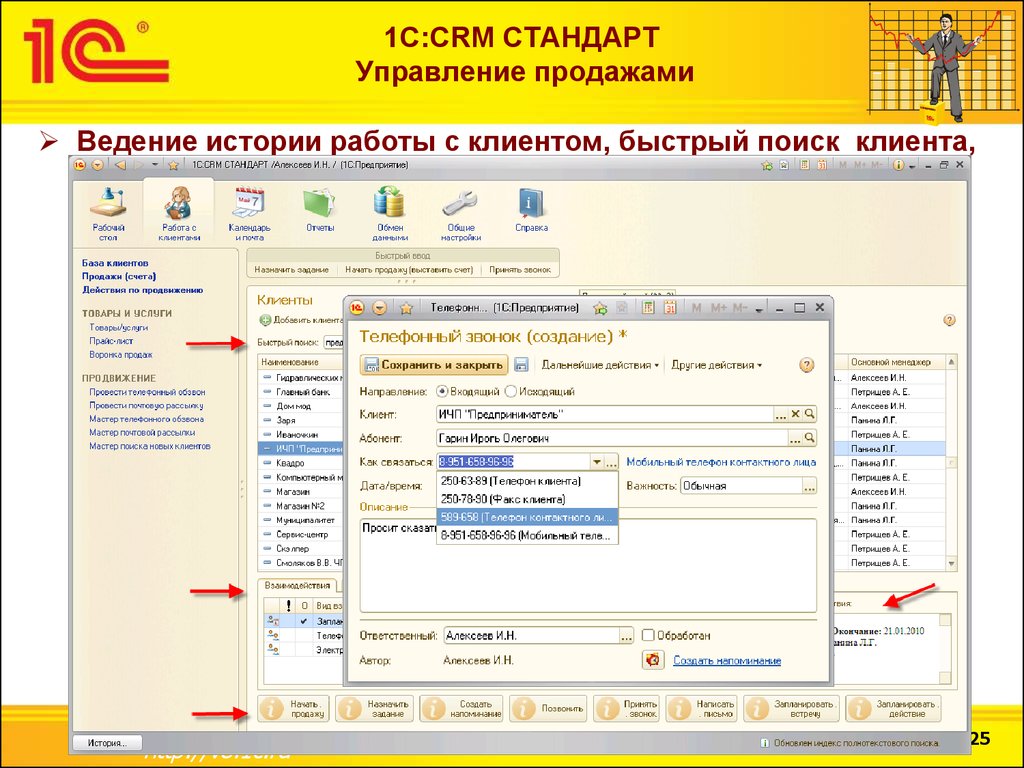Click the Отчеты folder icon
Screen dimensions: 1024x768
pos(319,204)
